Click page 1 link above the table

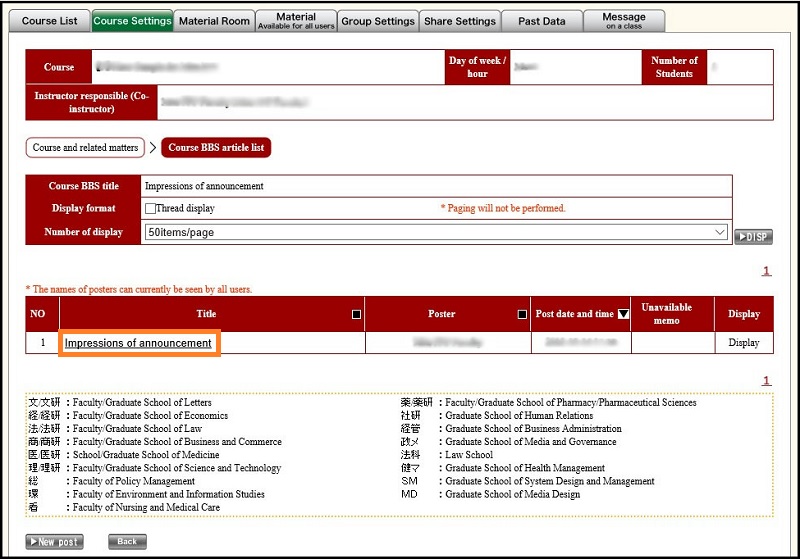coord(766,271)
